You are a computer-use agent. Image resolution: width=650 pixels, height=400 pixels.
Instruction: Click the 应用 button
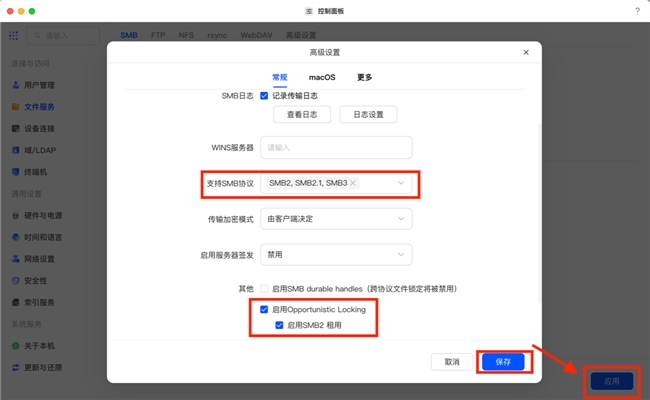612,381
